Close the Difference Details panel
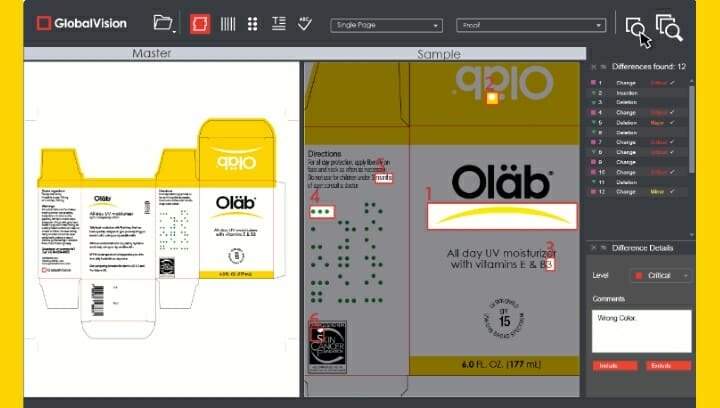This screenshot has width=720, height=408. 593,248
